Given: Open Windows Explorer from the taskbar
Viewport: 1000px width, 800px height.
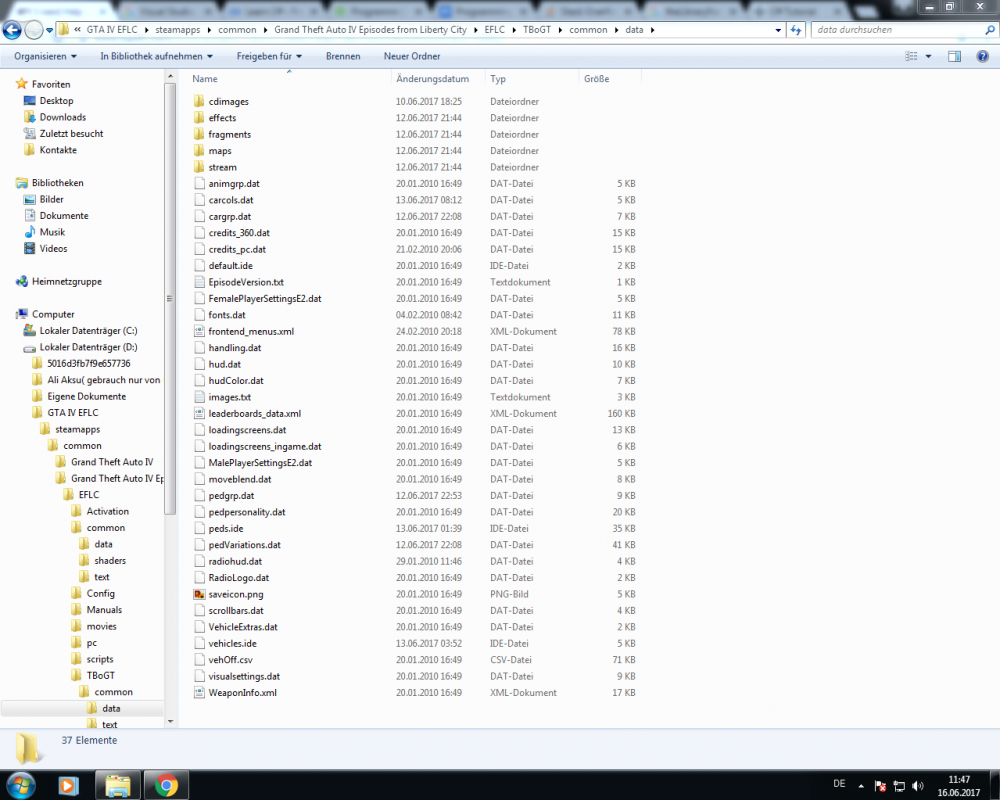Looking at the screenshot, I should 117,786.
